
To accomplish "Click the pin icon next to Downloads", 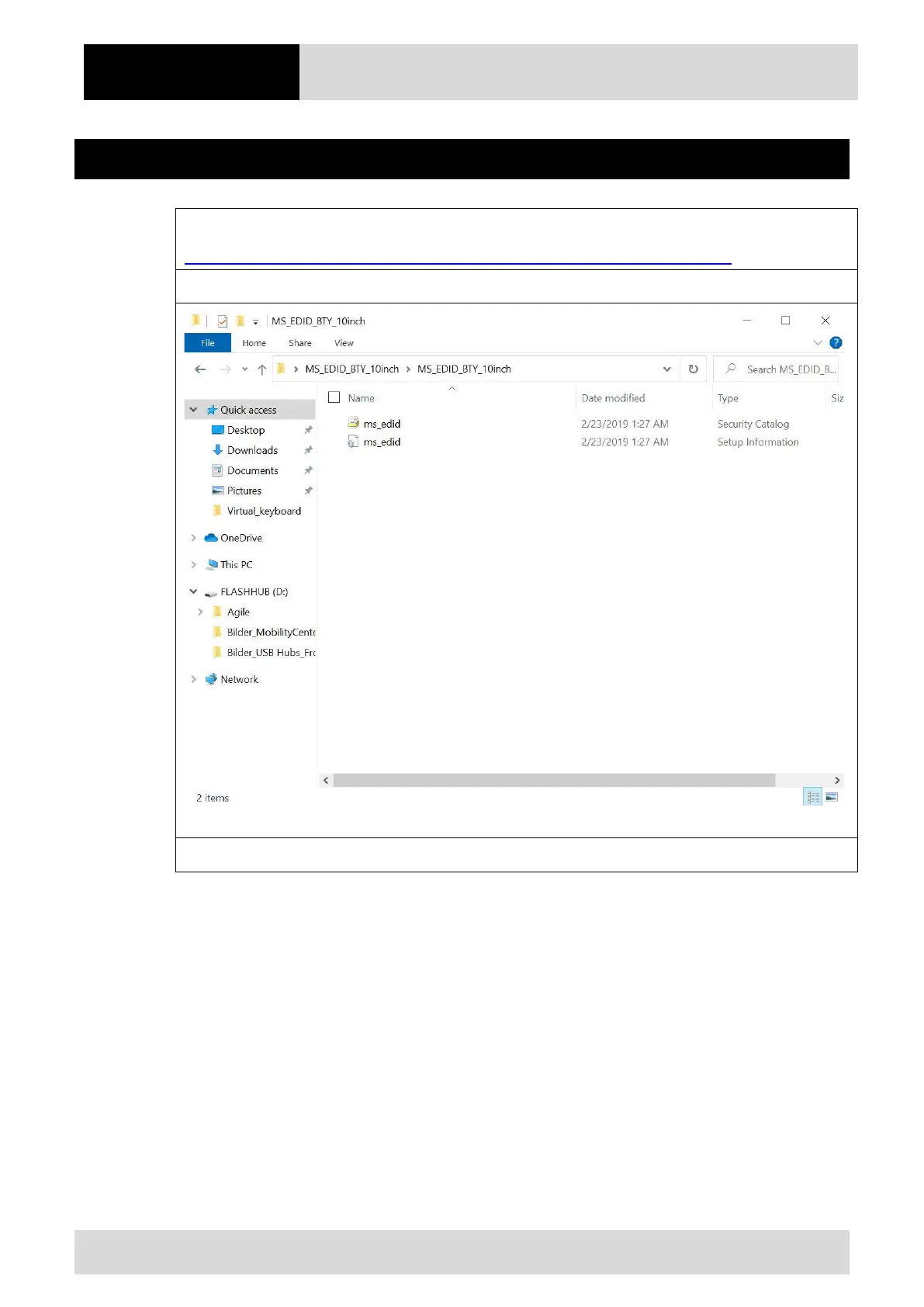I will pos(308,450).
